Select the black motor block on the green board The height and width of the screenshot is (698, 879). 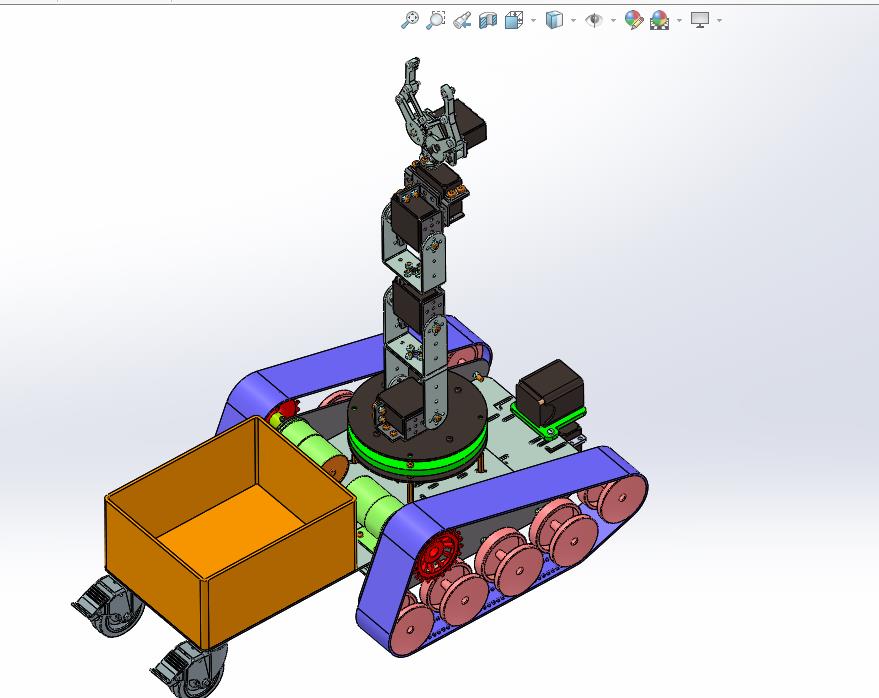tap(550, 391)
